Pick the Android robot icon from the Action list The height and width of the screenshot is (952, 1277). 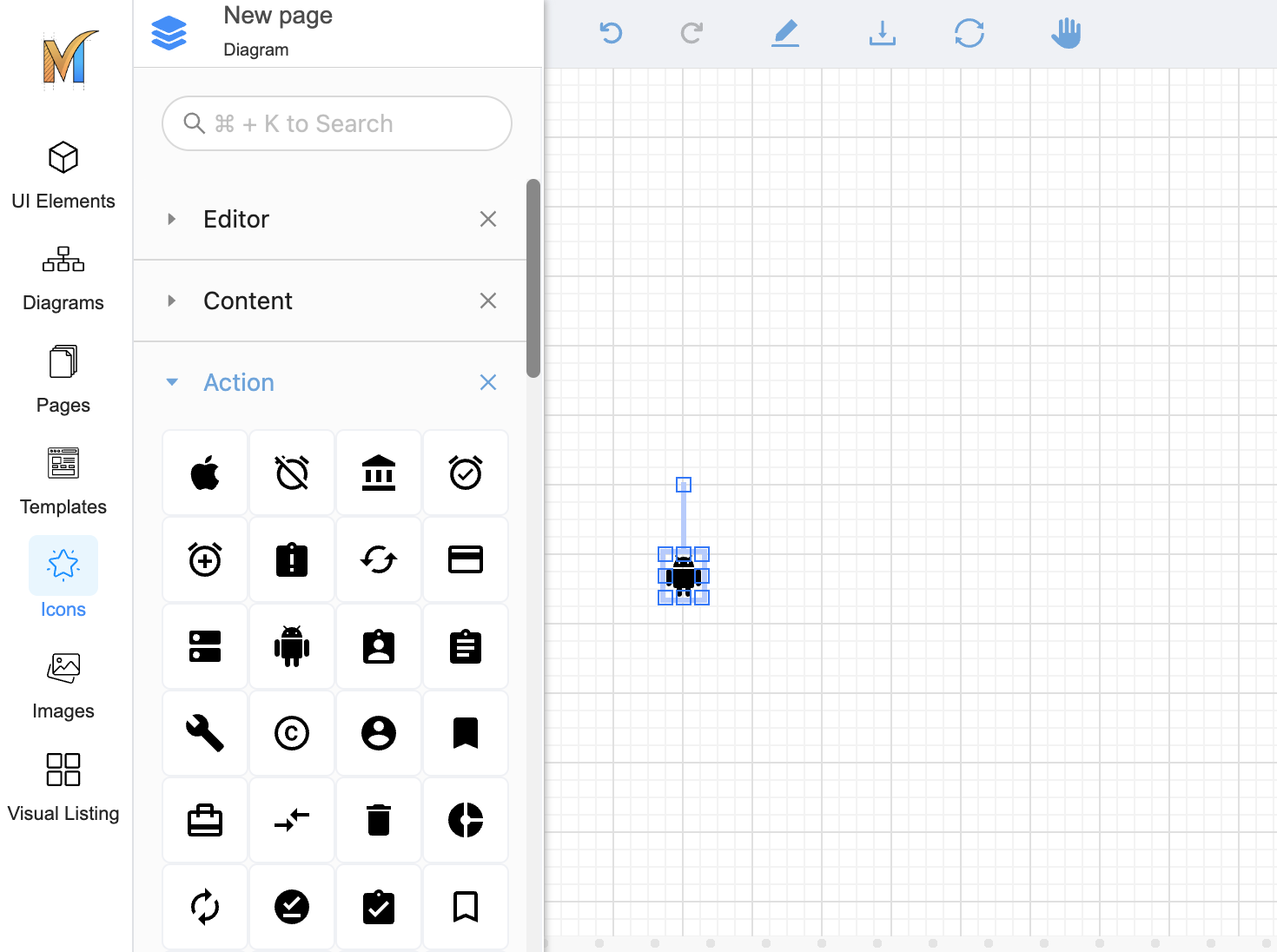coord(292,646)
